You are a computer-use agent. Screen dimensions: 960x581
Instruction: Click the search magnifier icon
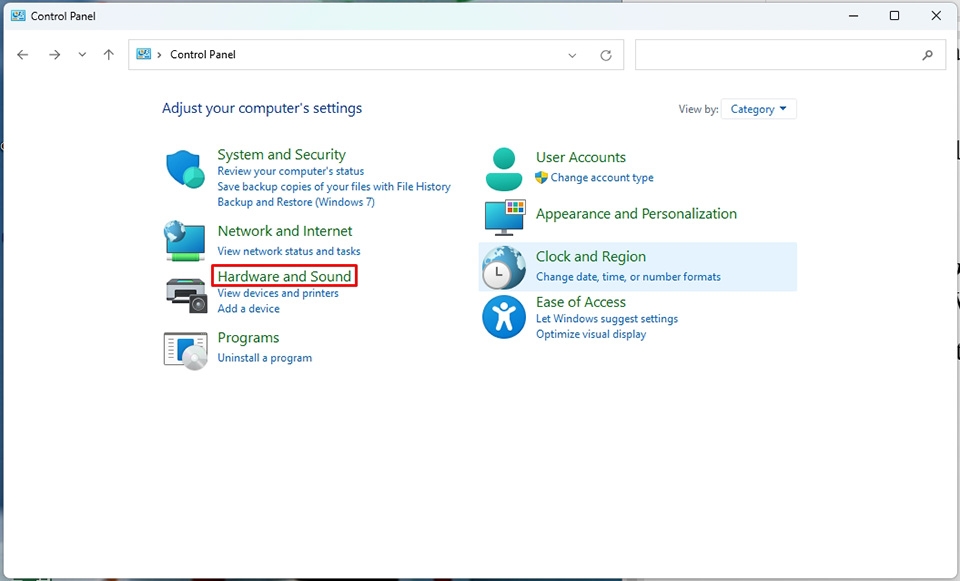(928, 55)
